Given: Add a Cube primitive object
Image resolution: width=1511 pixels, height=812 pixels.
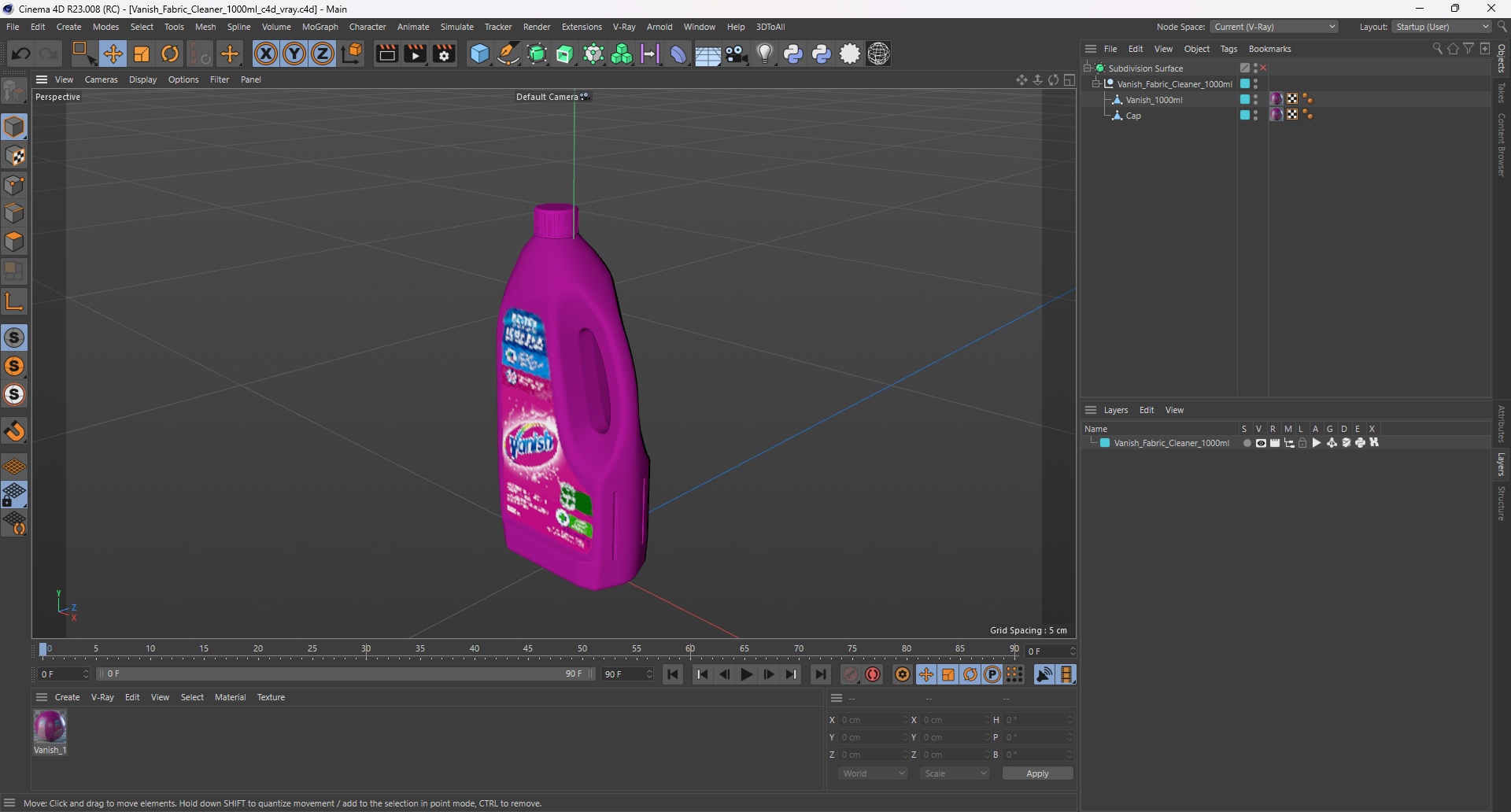Looking at the screenshot, I should click(479, 54).
